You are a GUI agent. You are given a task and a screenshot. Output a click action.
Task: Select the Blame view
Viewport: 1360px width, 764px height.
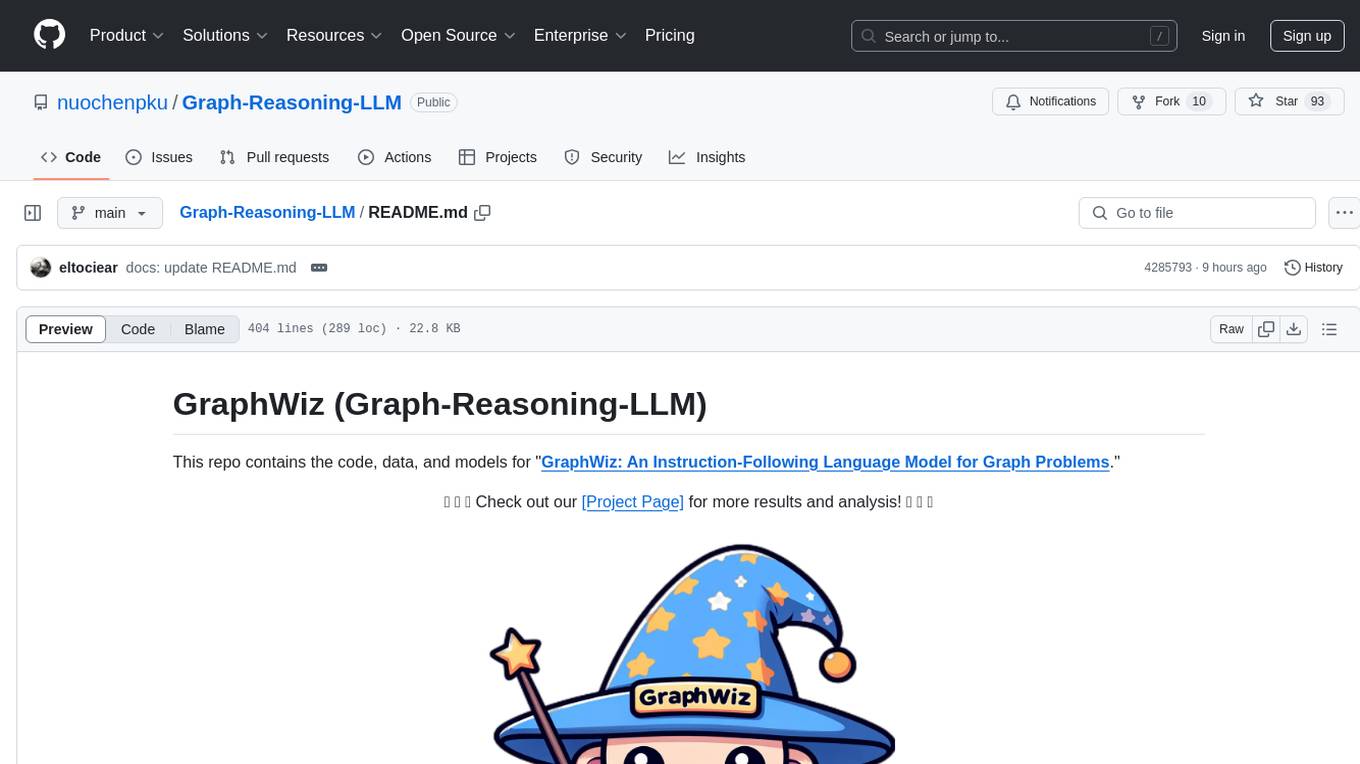(x=204, y=329)
